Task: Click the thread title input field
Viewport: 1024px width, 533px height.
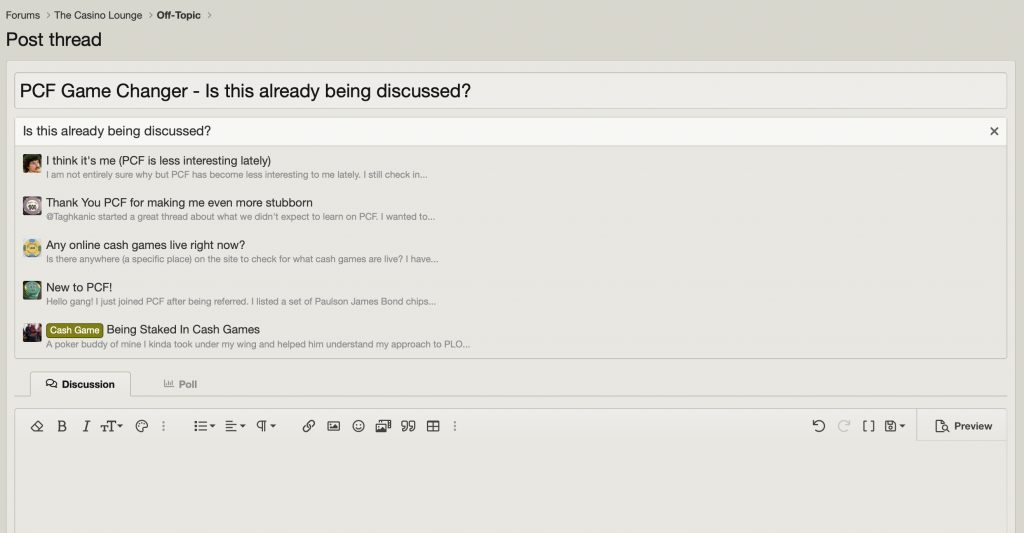Action: [511, 91]
